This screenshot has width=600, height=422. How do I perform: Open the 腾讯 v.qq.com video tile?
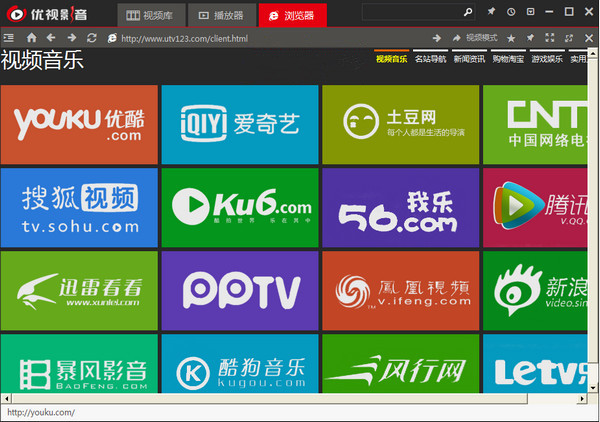[x=535, y=208]
